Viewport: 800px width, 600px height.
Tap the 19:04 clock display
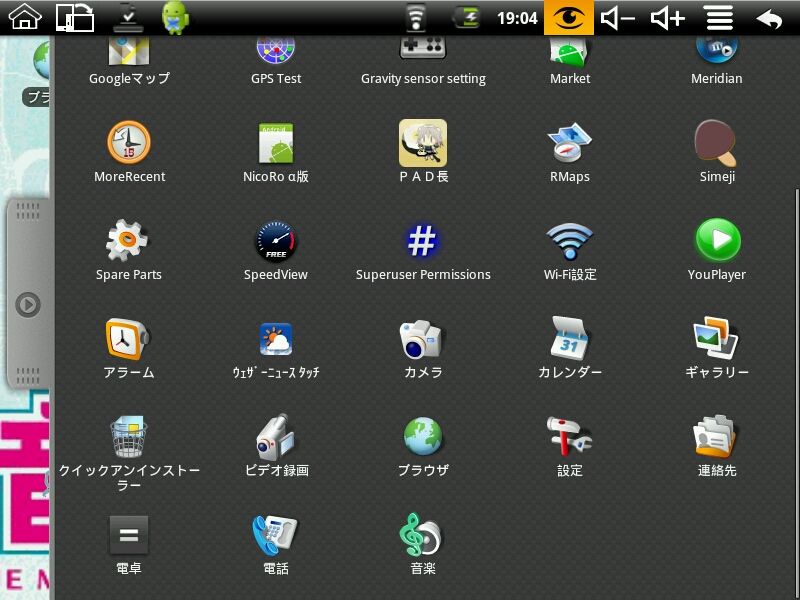517,18
